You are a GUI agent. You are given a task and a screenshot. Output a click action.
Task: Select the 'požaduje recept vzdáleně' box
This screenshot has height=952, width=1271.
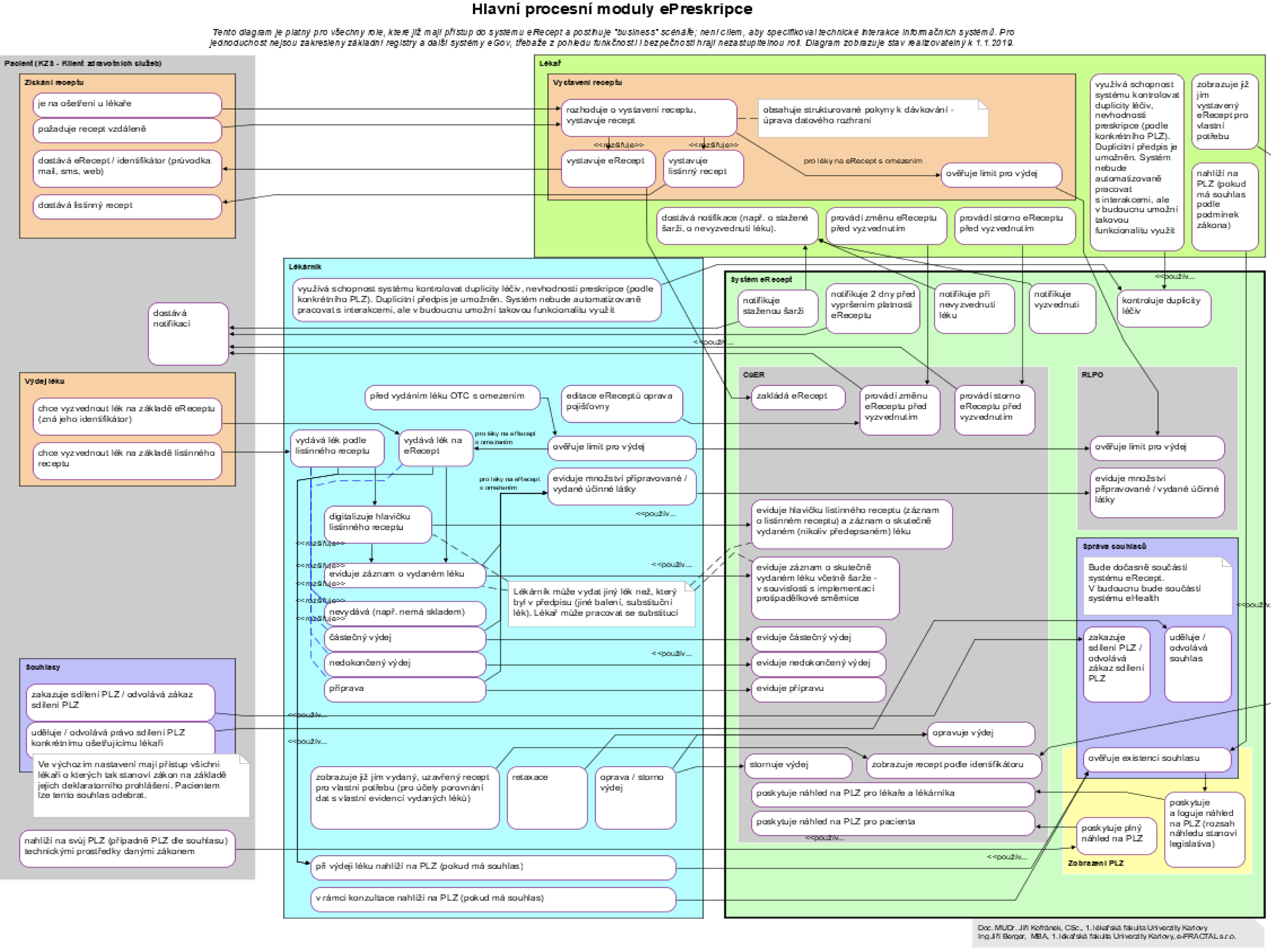pos(127,130)
